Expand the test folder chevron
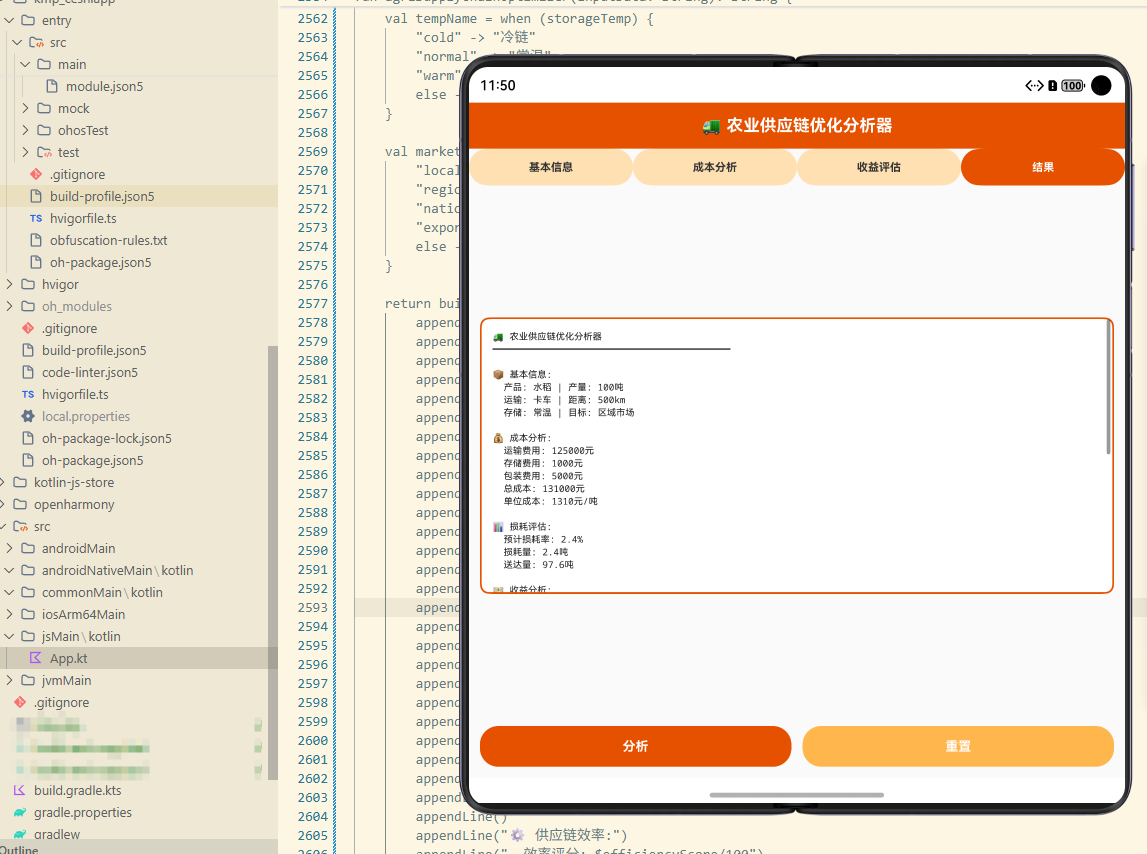The width and height of the screenshot is (1147, 854). pos(26,152)
